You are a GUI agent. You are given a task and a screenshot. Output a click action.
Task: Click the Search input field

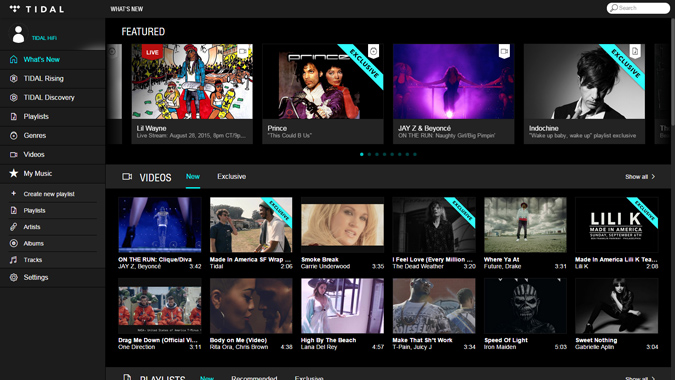pos(638,8)
